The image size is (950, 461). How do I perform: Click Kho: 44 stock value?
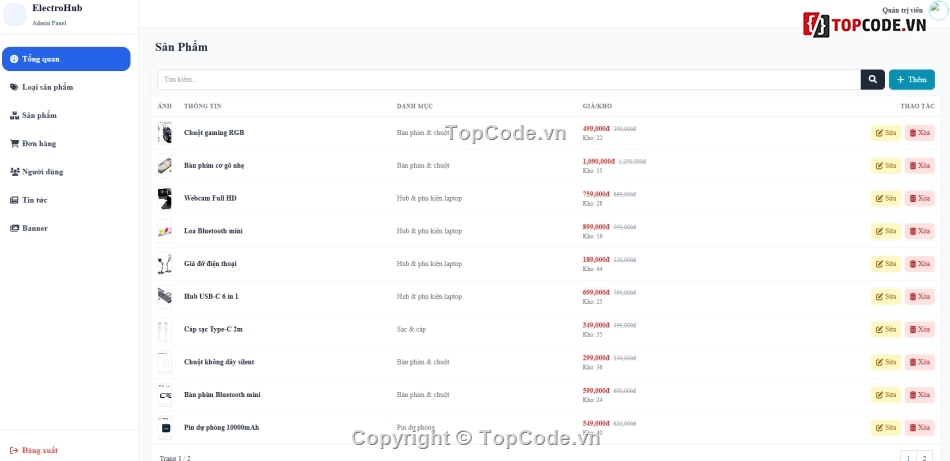pyautogui.click(x=593, y=269)
